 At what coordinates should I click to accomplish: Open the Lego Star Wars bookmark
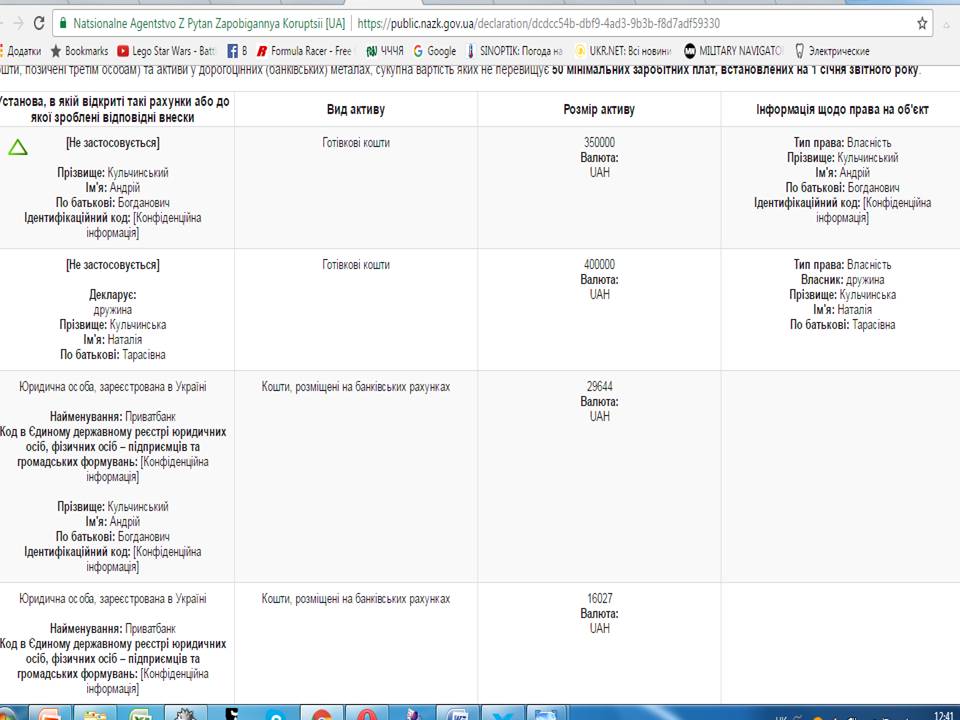coord(165,51)
